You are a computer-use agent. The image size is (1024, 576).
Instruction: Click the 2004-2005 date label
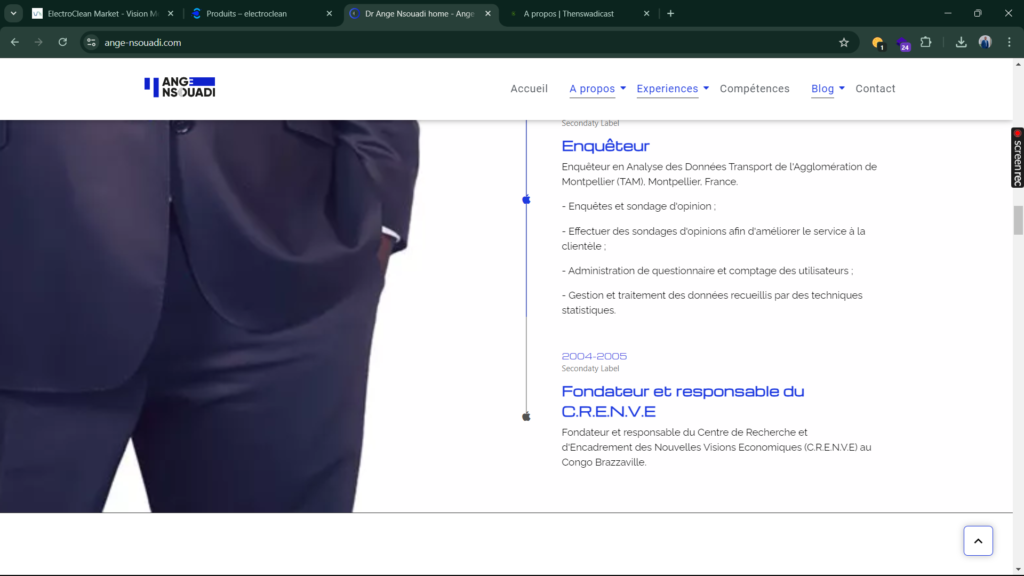pyautogui.click(x=594, y=356)
